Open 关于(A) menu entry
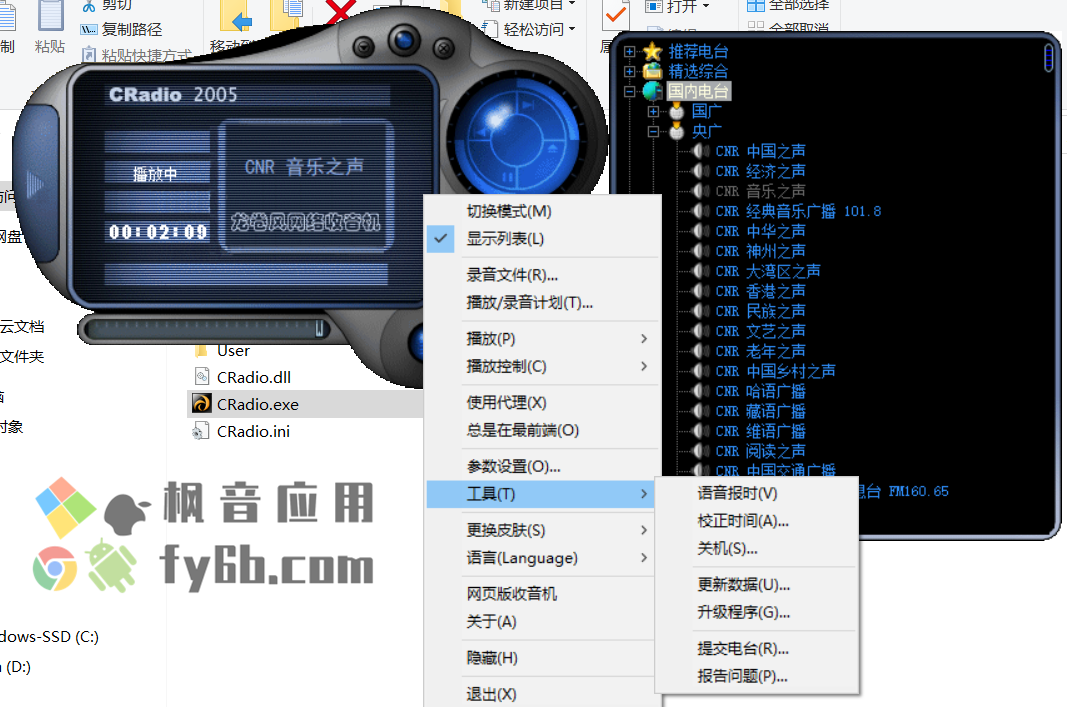 coord(542,621)
